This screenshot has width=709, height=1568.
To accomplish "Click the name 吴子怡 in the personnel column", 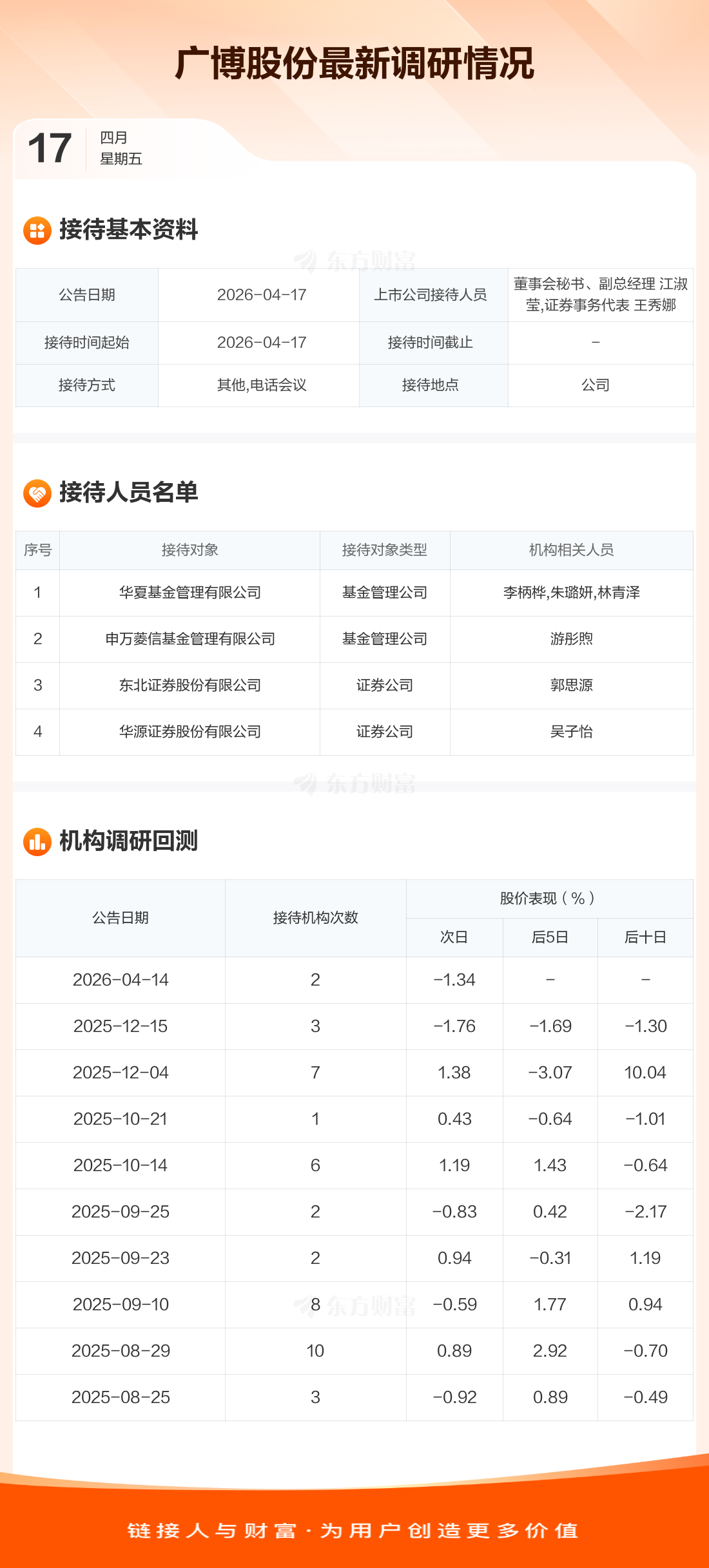I will (571, 732).
